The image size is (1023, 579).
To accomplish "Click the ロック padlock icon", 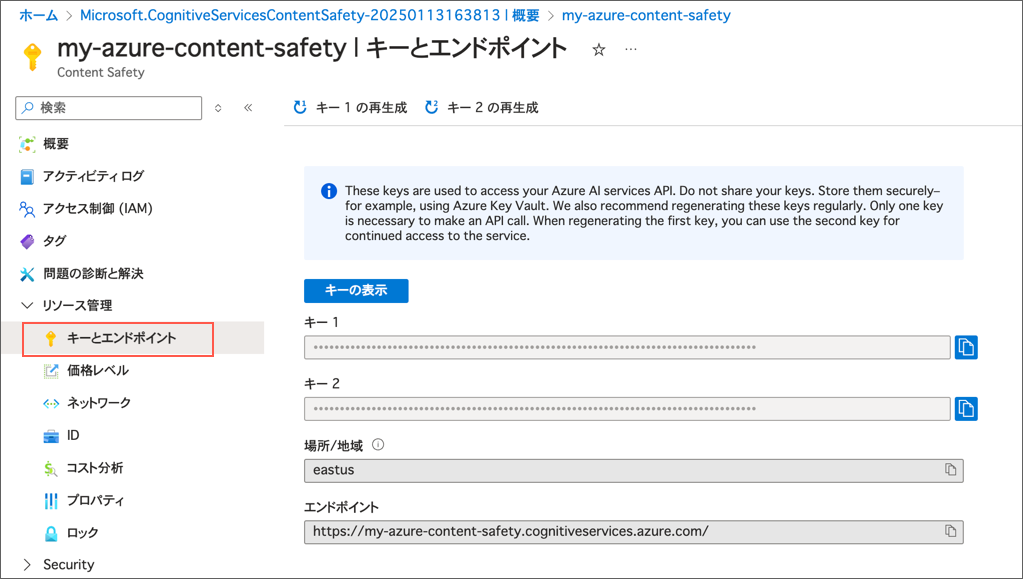I will coord(51,533).
